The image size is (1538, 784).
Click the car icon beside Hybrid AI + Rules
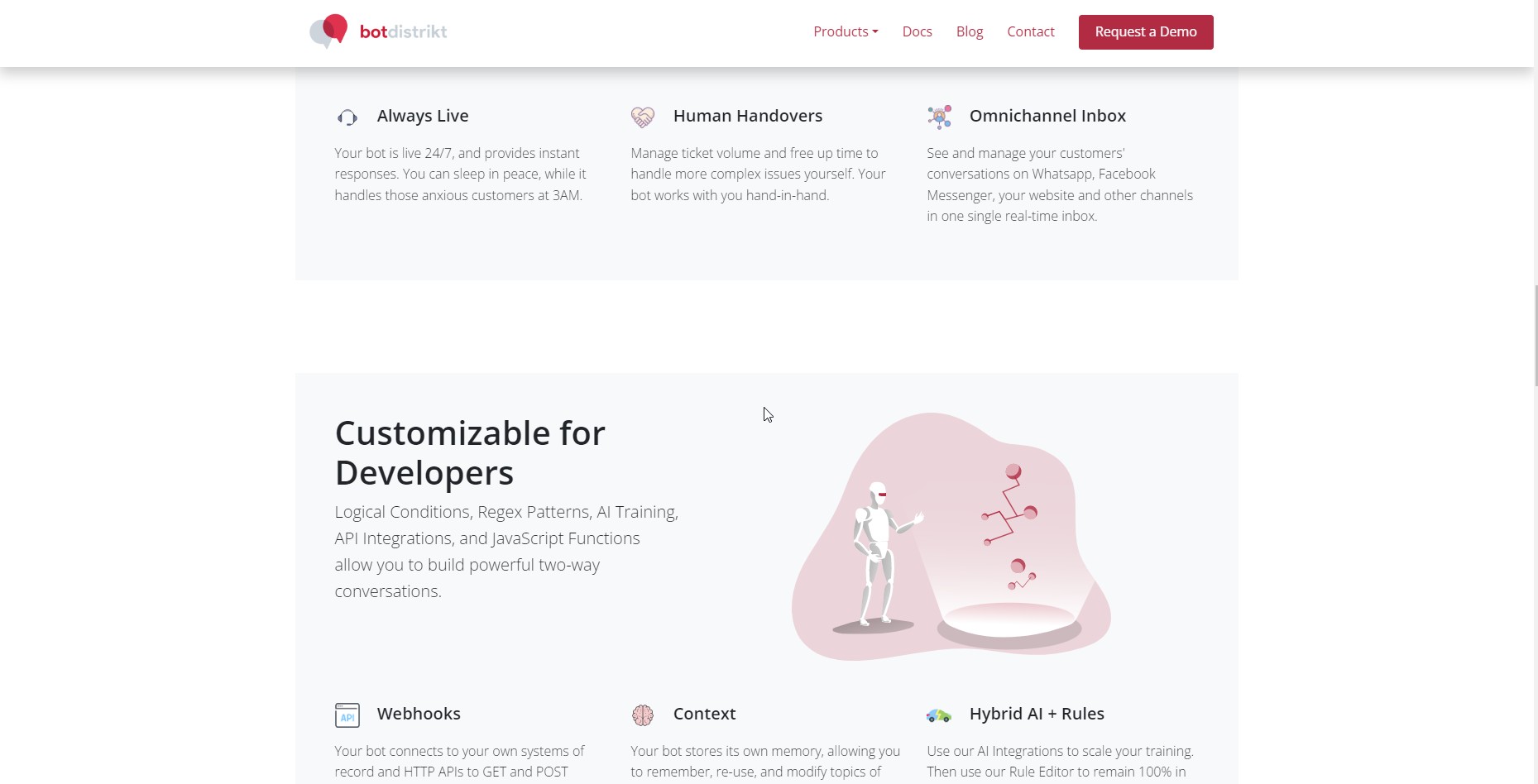(x=939, y=715)
